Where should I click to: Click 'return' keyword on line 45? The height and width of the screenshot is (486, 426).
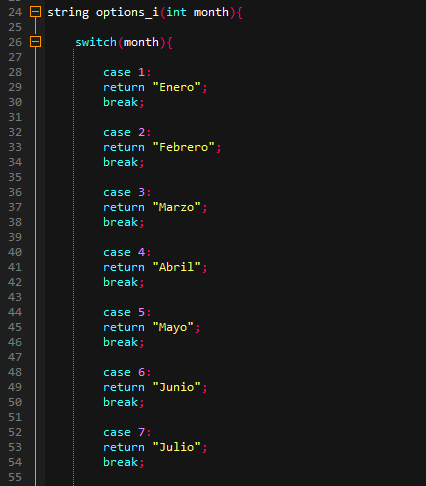click(124, 327)
